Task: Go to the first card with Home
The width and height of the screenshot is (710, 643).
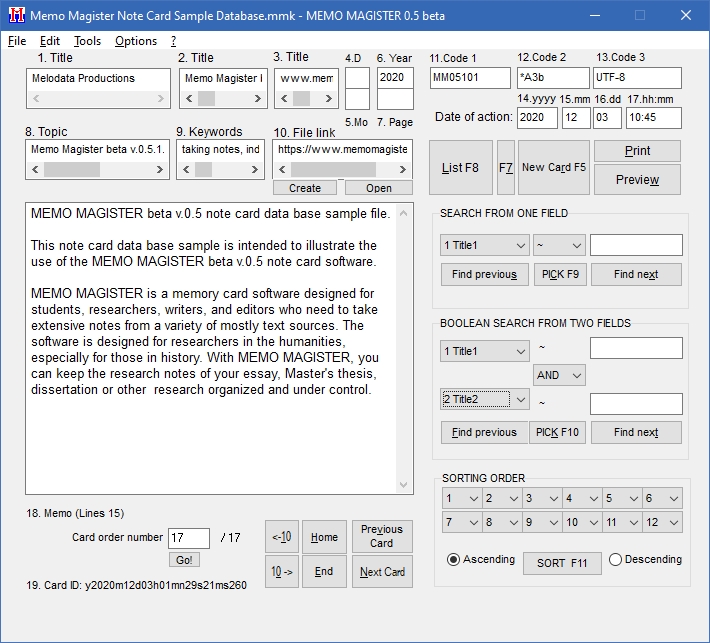Action: pos(324,537)
